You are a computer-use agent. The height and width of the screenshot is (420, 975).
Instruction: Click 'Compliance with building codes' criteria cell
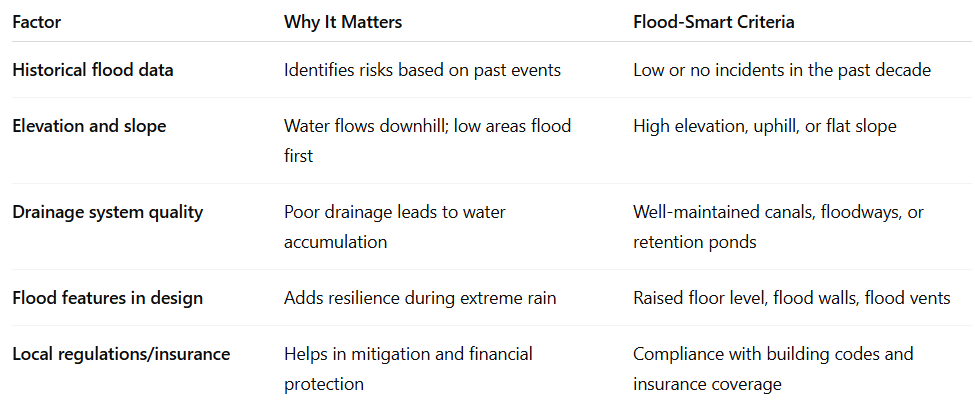(x=773, y=369)
